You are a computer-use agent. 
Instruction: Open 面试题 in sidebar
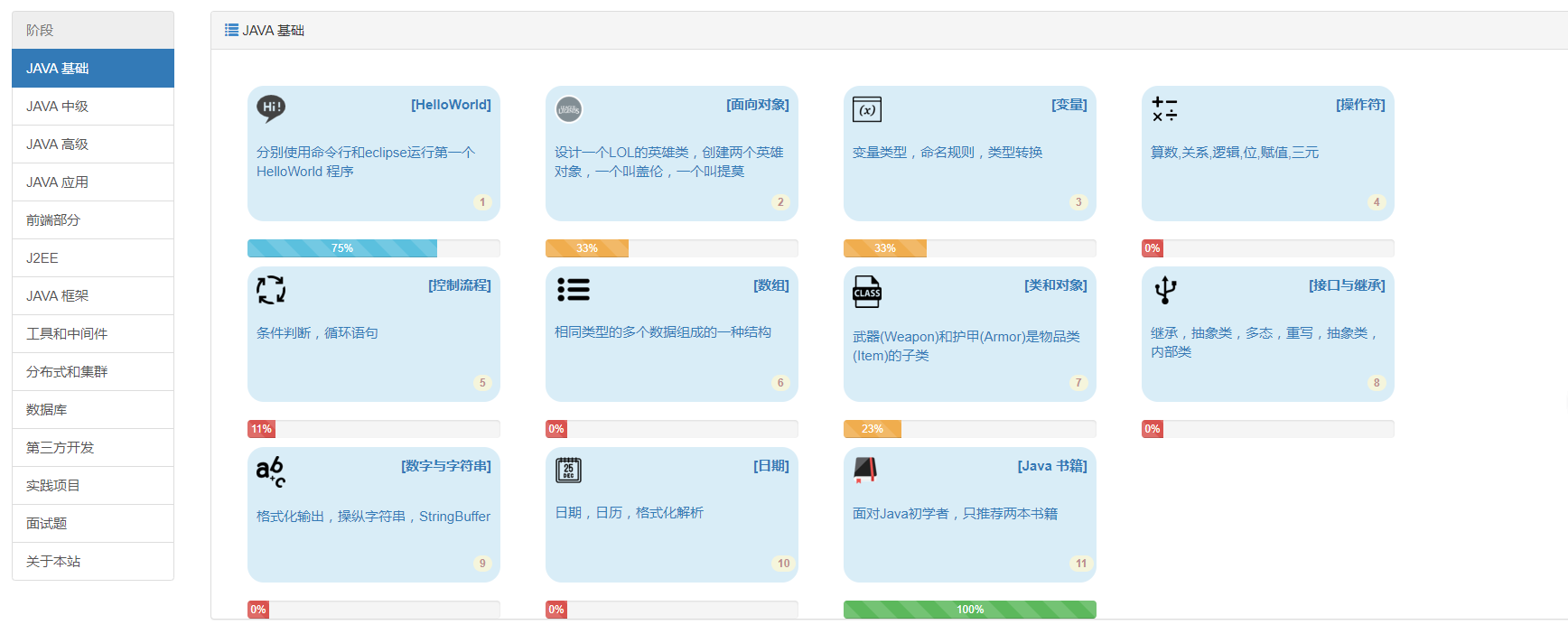click(93, 524)
